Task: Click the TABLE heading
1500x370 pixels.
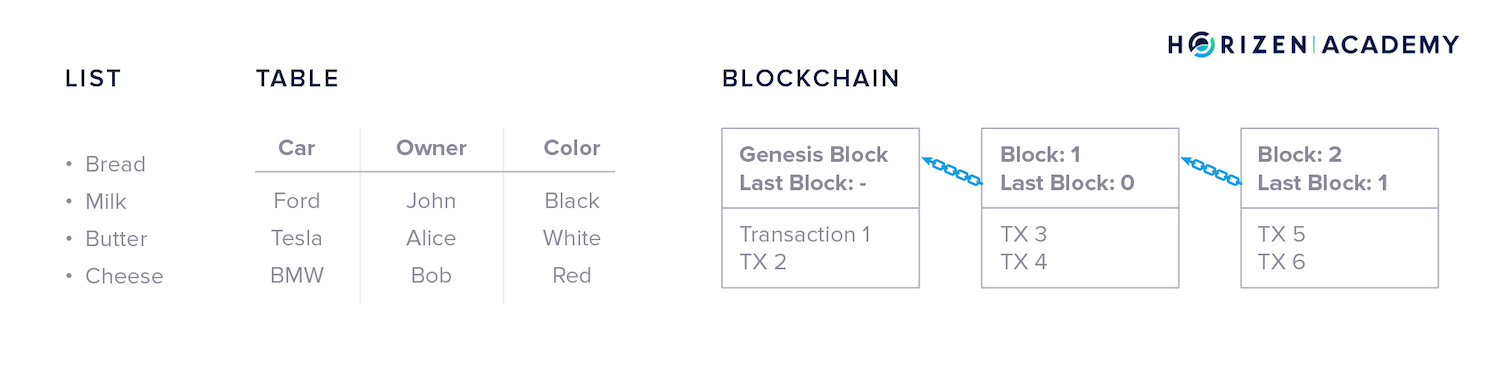Action: (x=298, y=78)
